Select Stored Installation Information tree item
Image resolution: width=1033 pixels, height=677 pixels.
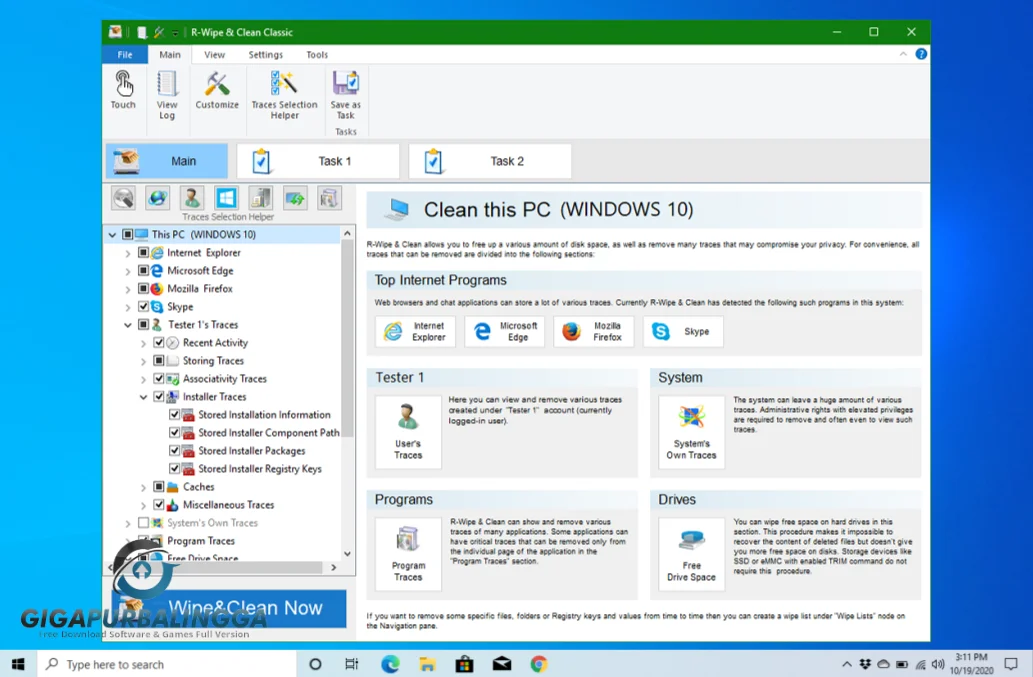[264, 414]
